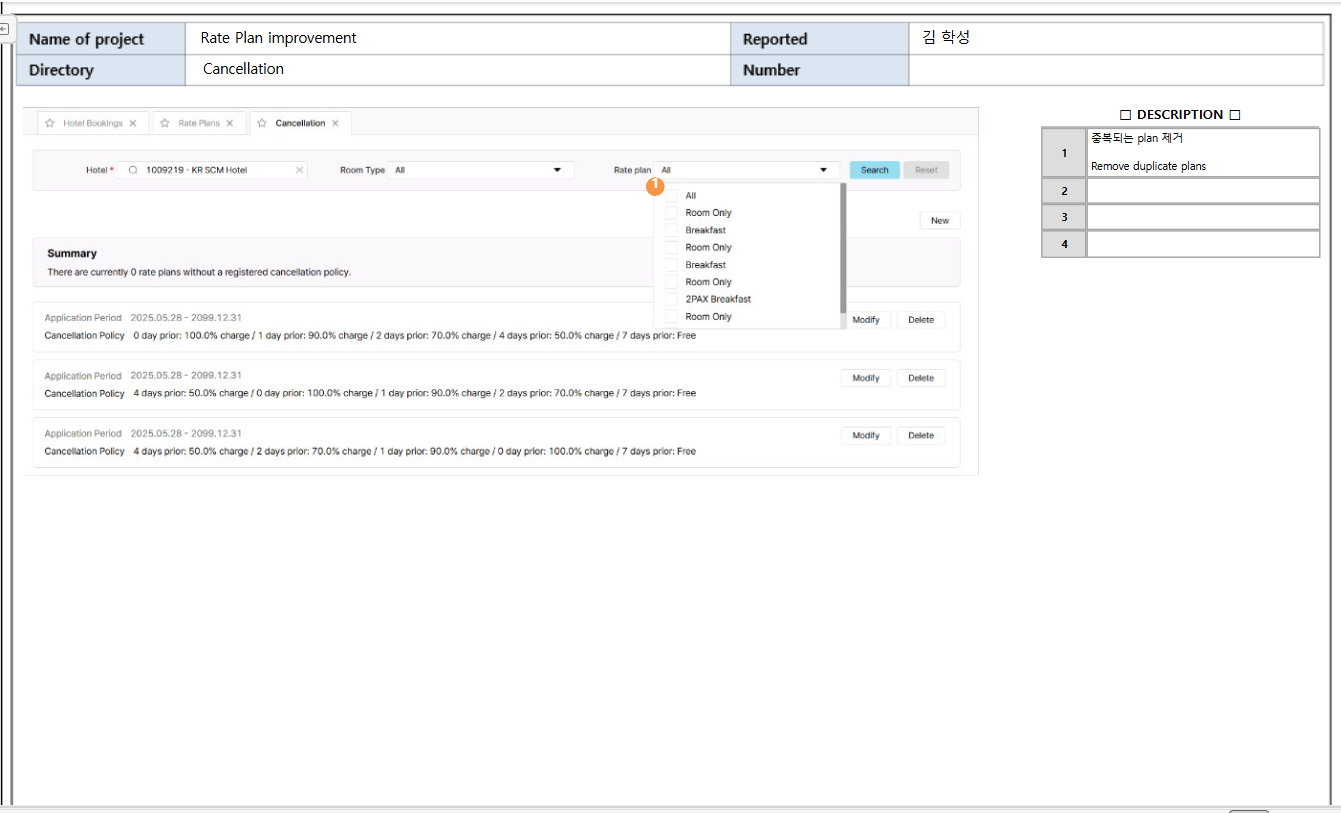The image size is (1341, 813).
Task: Clear the Hotel field with the X icon
Action: pyautogui.click(x=299, y=170)
